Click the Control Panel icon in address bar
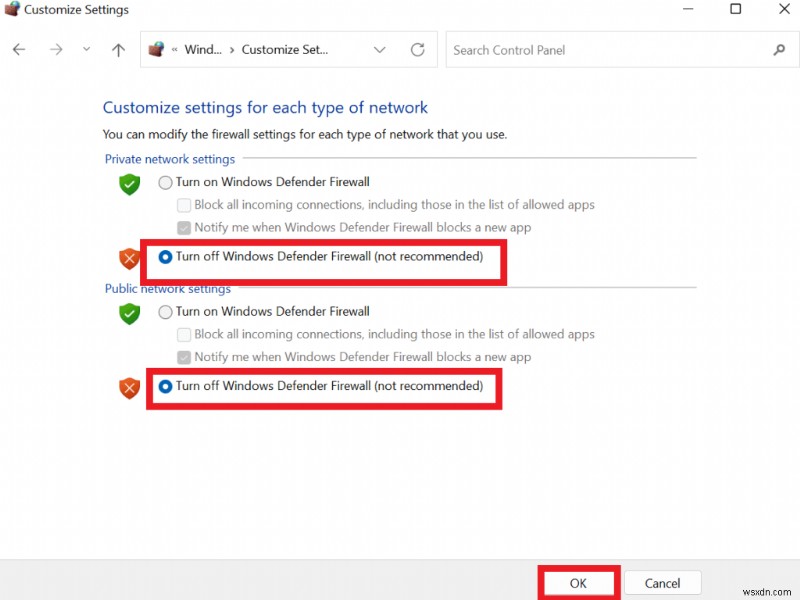This screenshot has height=600, width=800. tap(156, 50)
